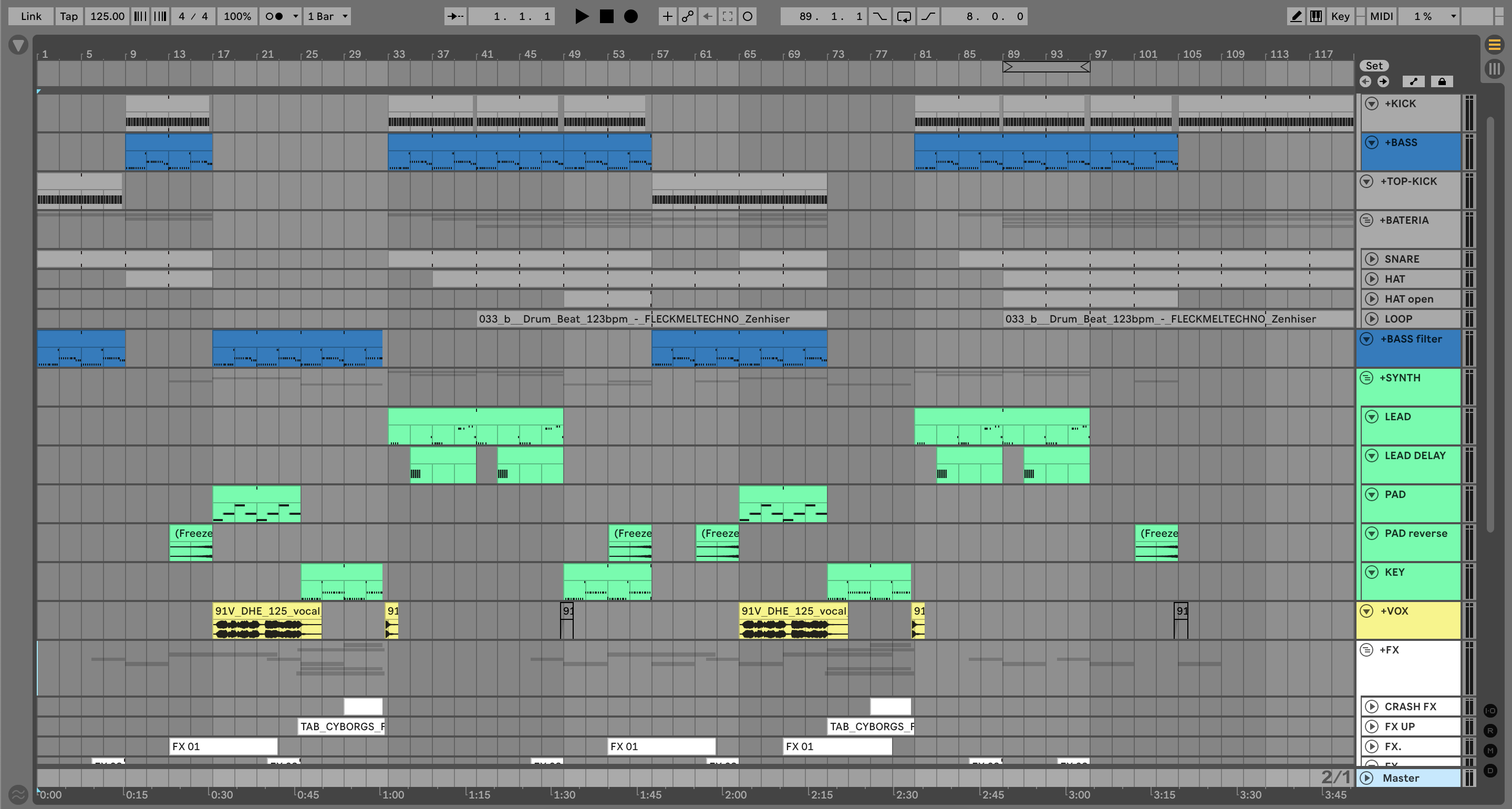Unfold the Master track

pos(1367,778)
